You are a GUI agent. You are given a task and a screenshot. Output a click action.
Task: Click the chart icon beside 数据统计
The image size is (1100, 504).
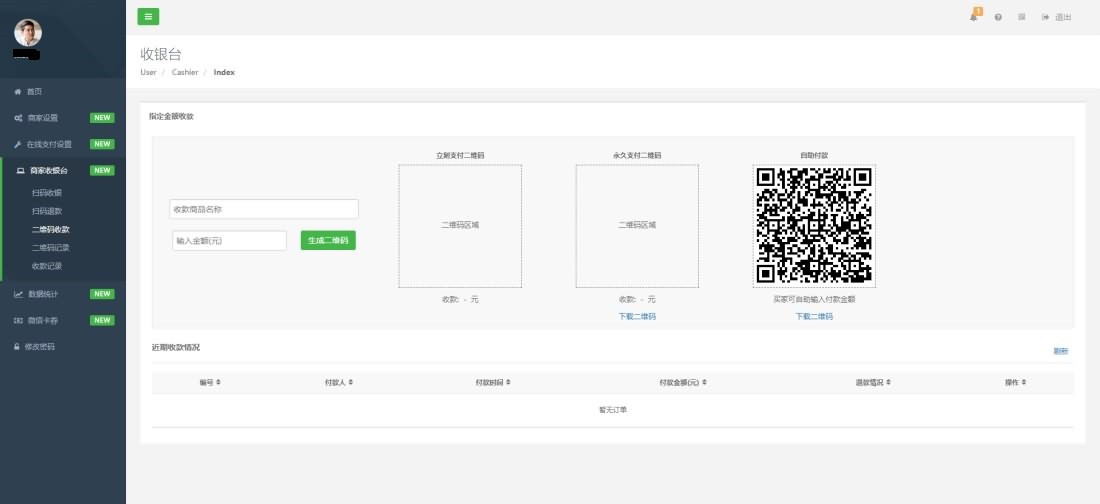click(x=18, y=293)
